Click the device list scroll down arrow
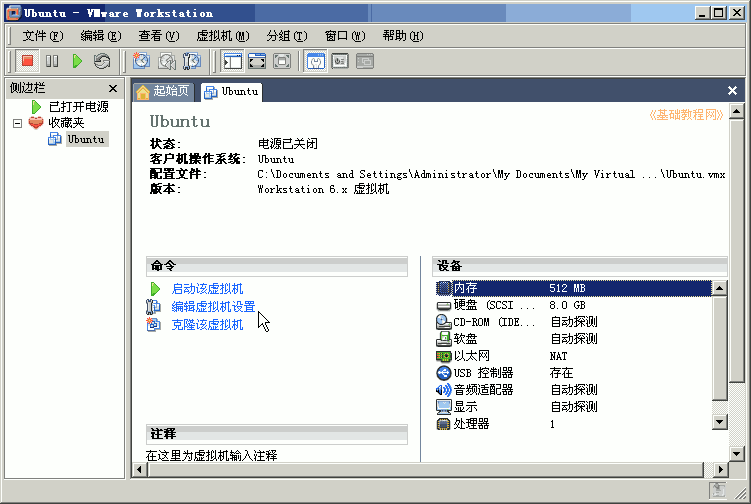This screenshot has width=751, height=504. (720, 422)
